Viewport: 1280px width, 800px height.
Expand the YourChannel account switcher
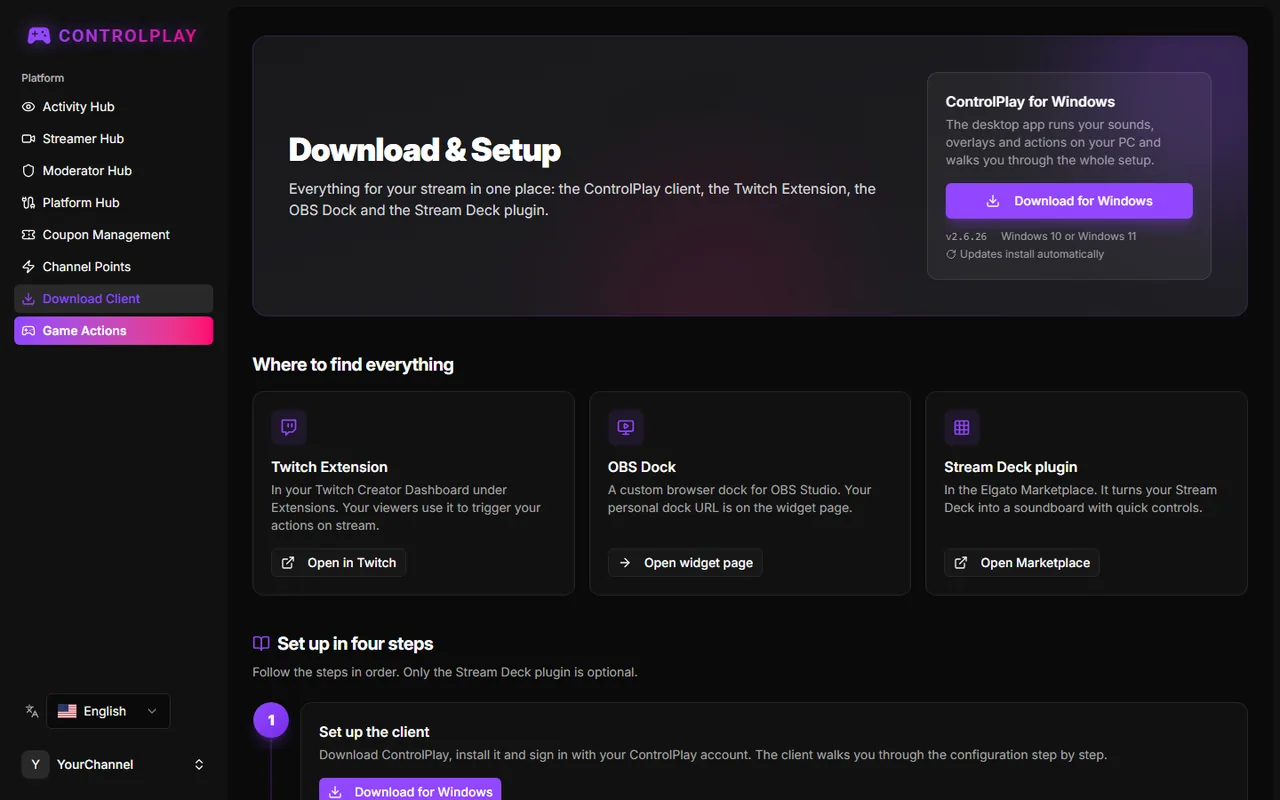(x=199, y=764)
